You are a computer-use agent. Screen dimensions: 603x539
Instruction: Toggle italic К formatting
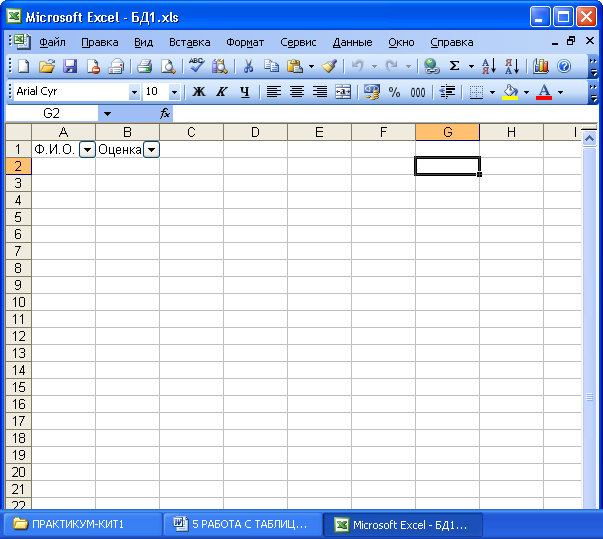point(222,92)
